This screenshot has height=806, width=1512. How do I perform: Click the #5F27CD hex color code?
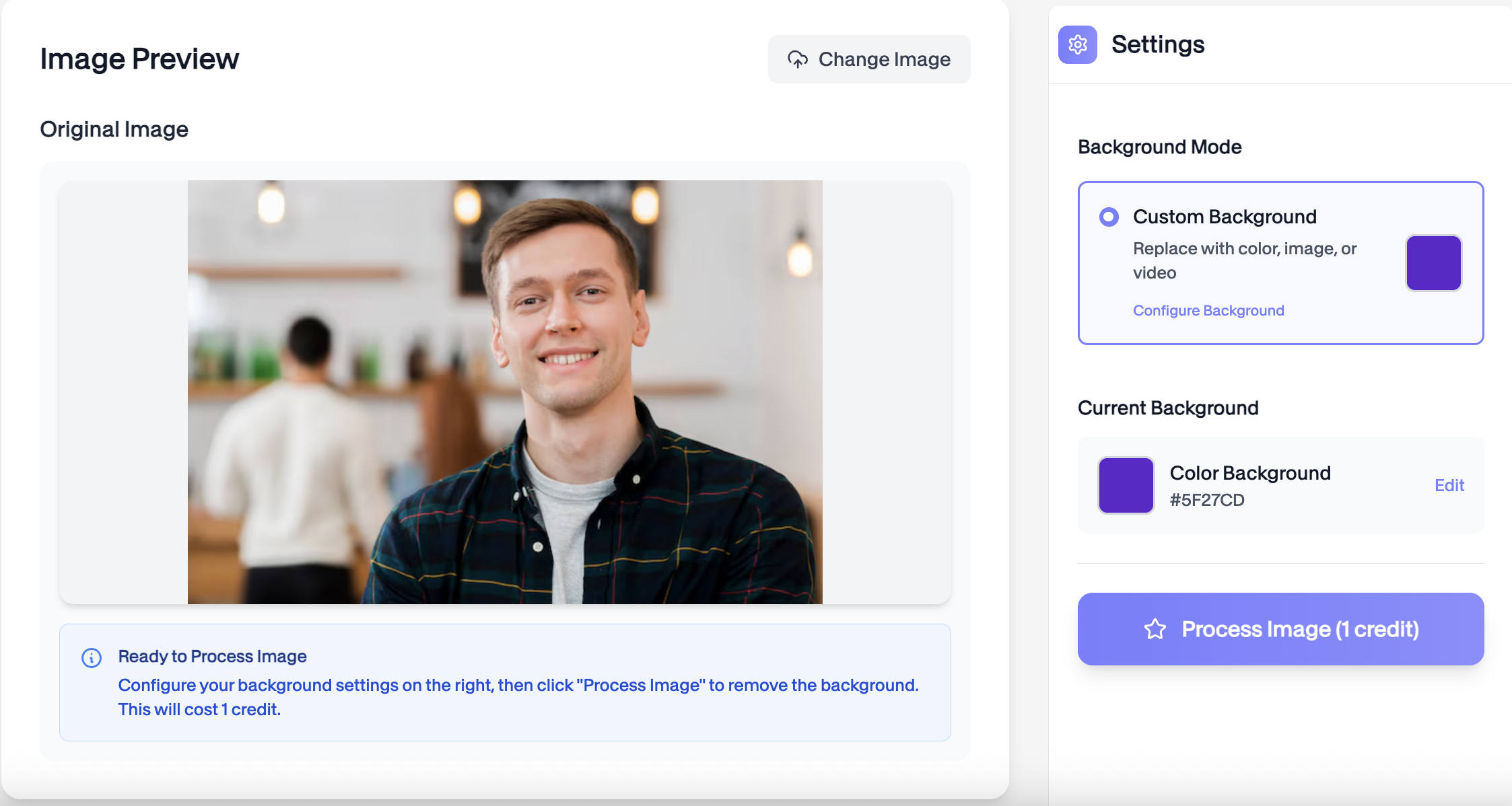click(1206, 500)
